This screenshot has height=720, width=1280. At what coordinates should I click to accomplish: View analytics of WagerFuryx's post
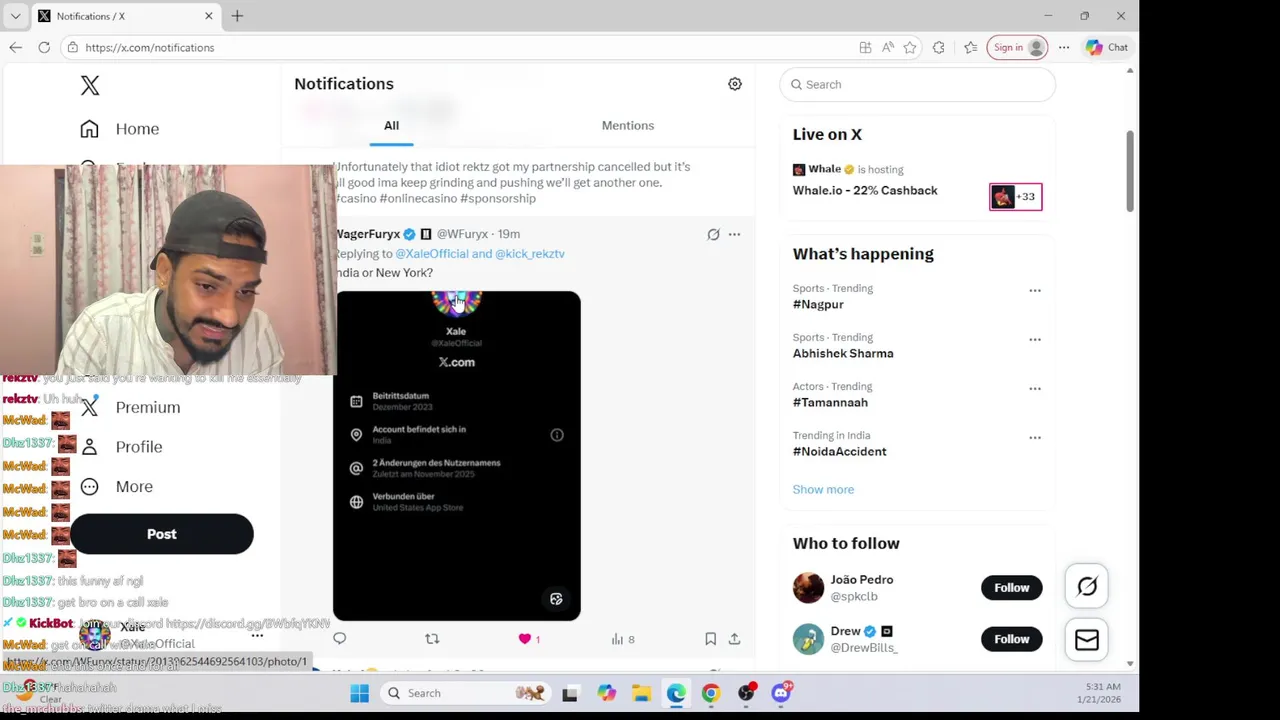(623, 639)
